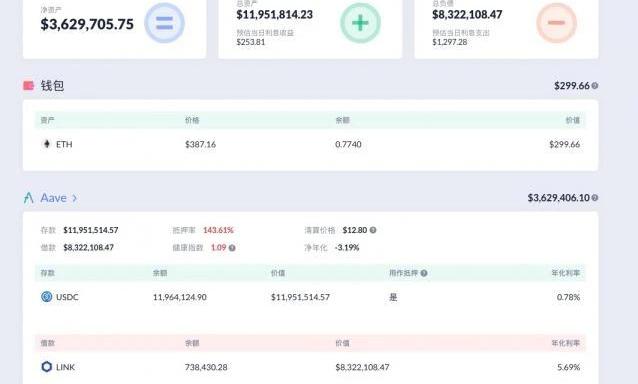Click the blue equals net assets icon
The height and width of the screenshot is (384, 638).
[164, 23]
